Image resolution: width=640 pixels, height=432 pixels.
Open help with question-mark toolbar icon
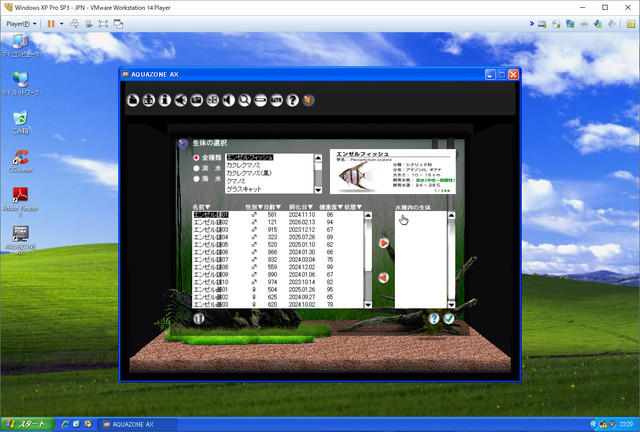coord(292,100)
